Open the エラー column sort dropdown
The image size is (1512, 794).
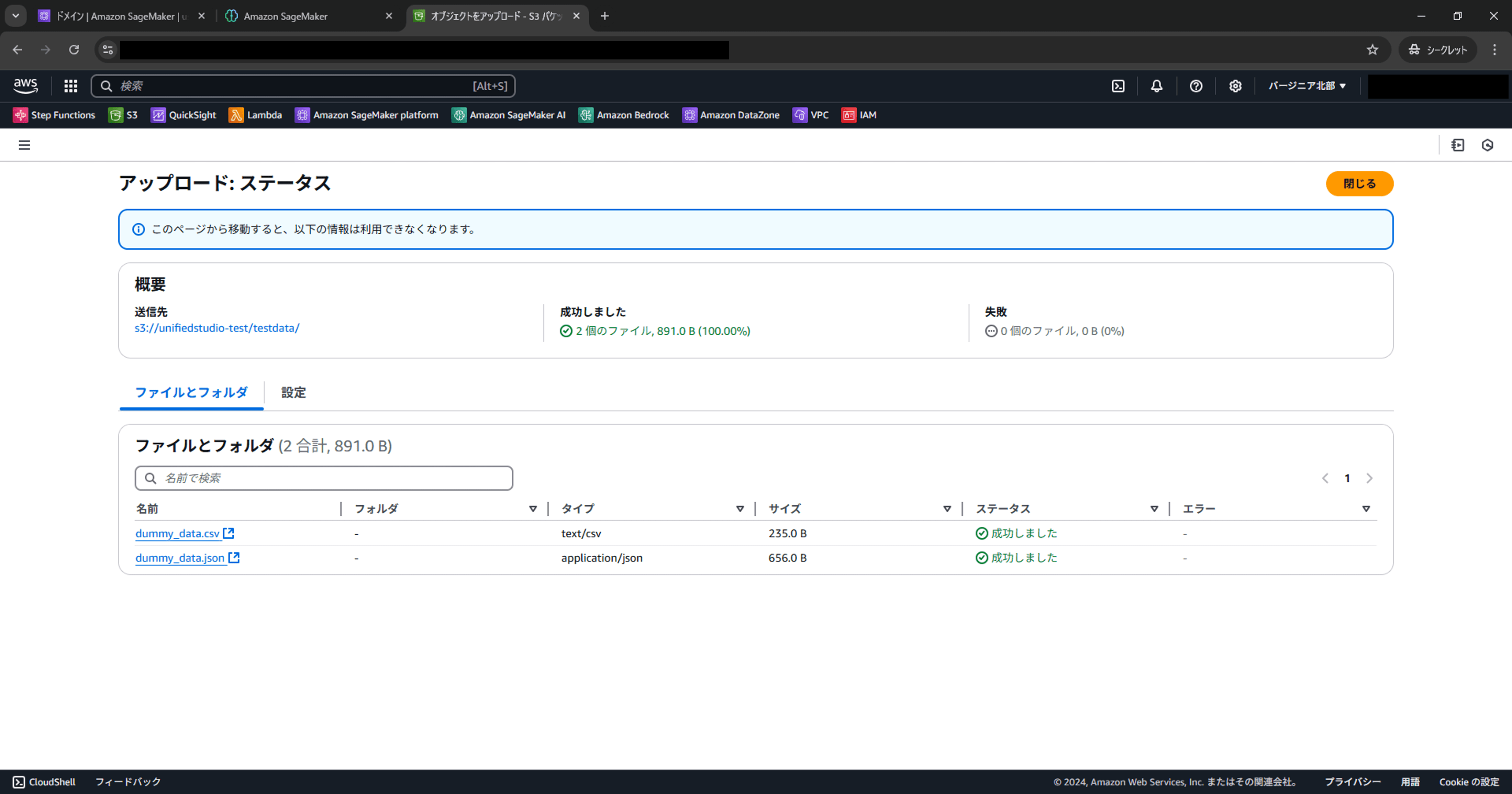[x=1366, y=509]
